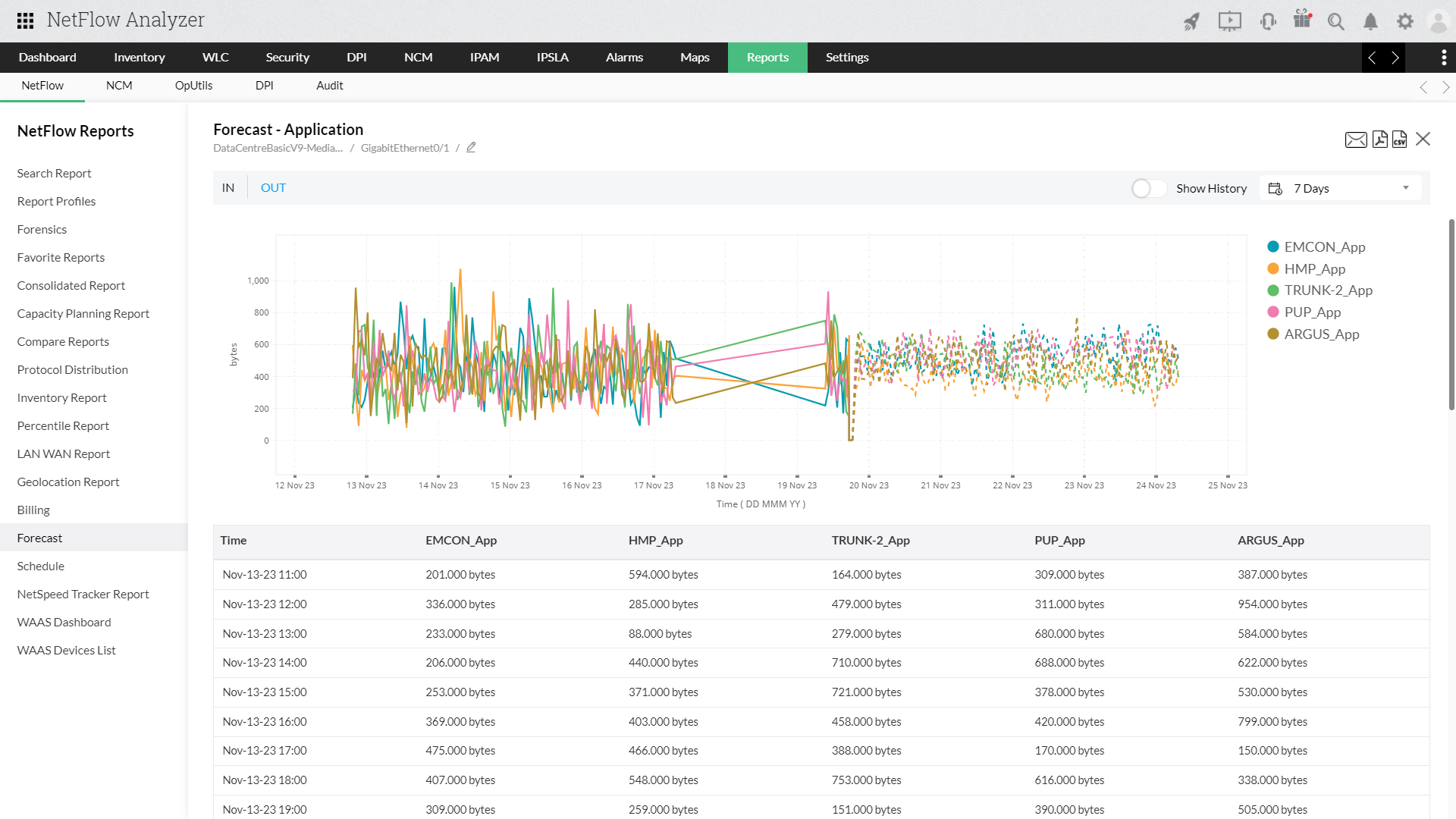Open support headset options
The width and height of the screenshot is (1456, 819).
tap(1268, 21)
